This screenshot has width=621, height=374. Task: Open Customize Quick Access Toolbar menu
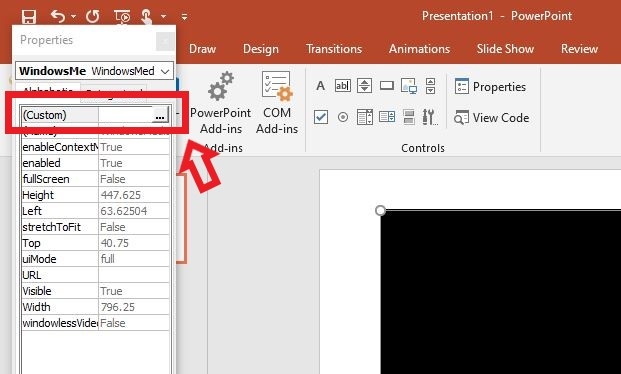[x=184, y=17]
